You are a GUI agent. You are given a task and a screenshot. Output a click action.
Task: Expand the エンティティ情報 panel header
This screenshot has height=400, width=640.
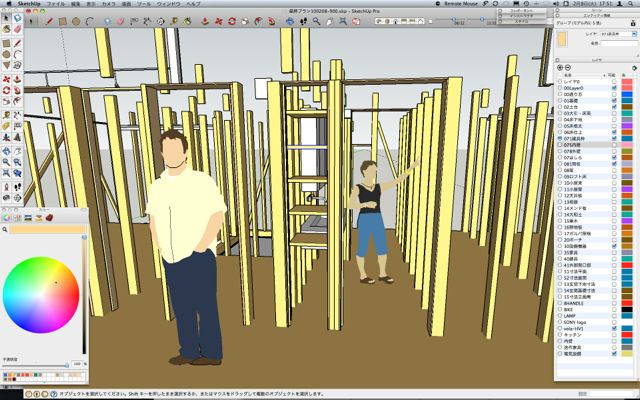pos(597,15)
